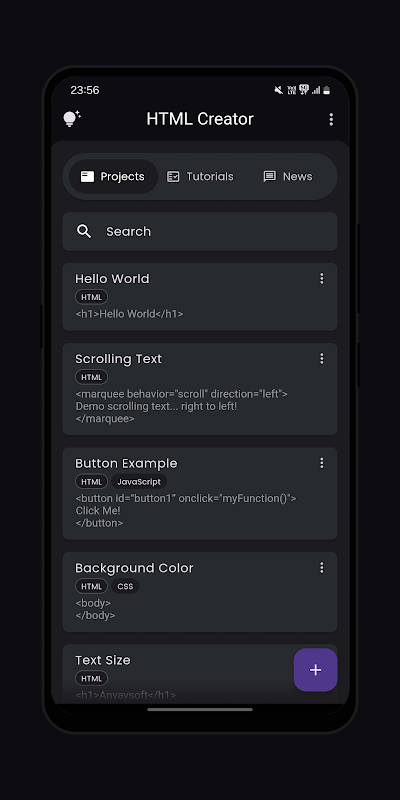Open Scrolling Text project options menu
The height and width of the screenshot is (800, 400).
[321, 359]
